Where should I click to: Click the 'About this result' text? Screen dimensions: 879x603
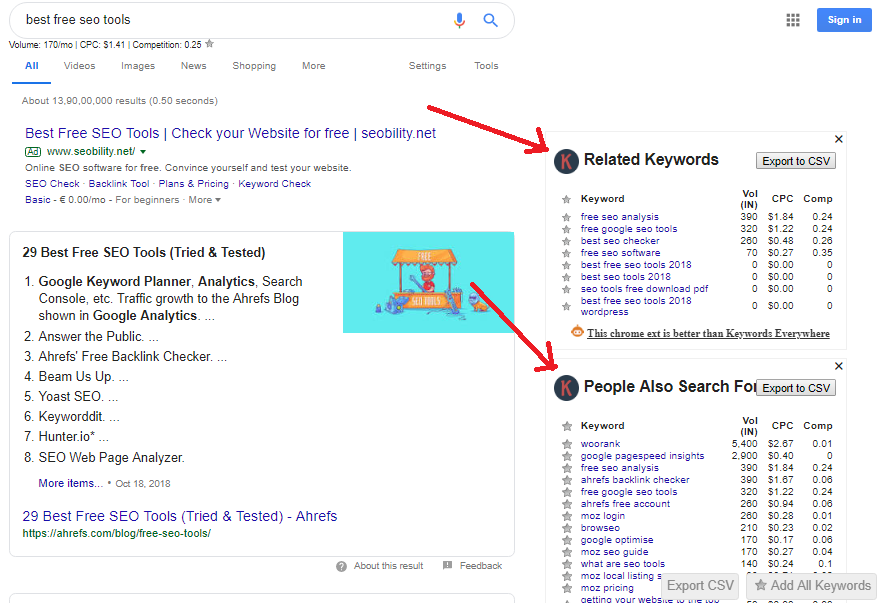click(x=388, y=566)
